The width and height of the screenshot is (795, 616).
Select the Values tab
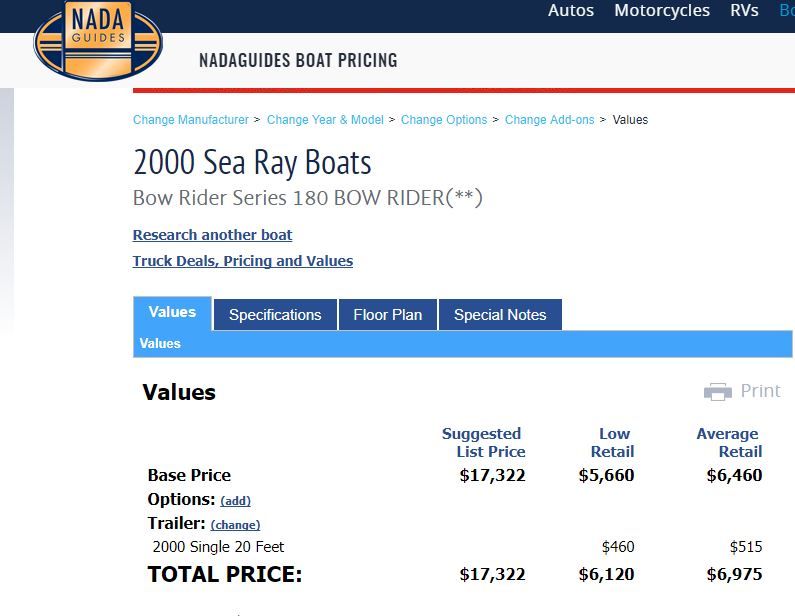tap(172, 312)
